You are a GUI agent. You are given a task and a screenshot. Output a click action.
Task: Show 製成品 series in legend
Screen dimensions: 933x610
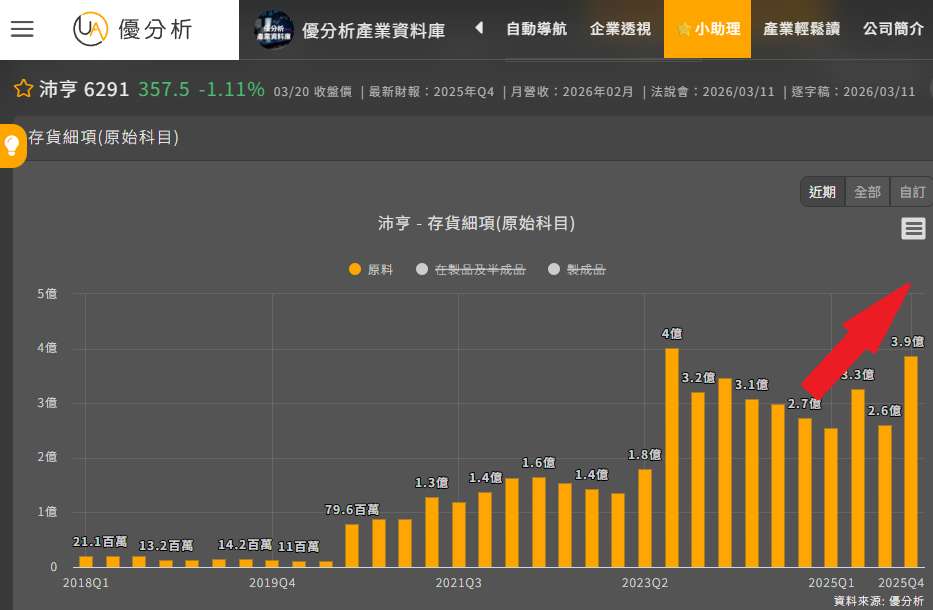coord(577,269)
